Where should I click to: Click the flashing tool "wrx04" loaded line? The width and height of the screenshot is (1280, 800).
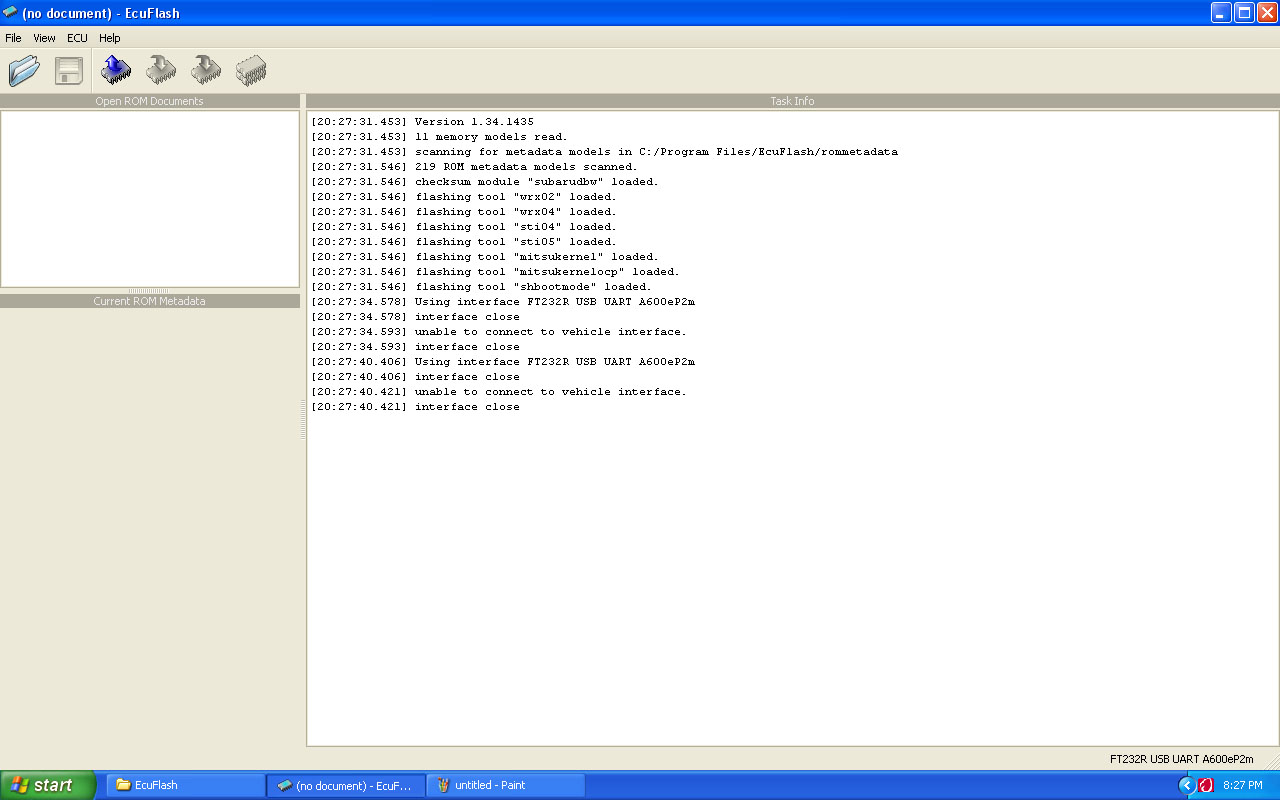tap(464, 212)
